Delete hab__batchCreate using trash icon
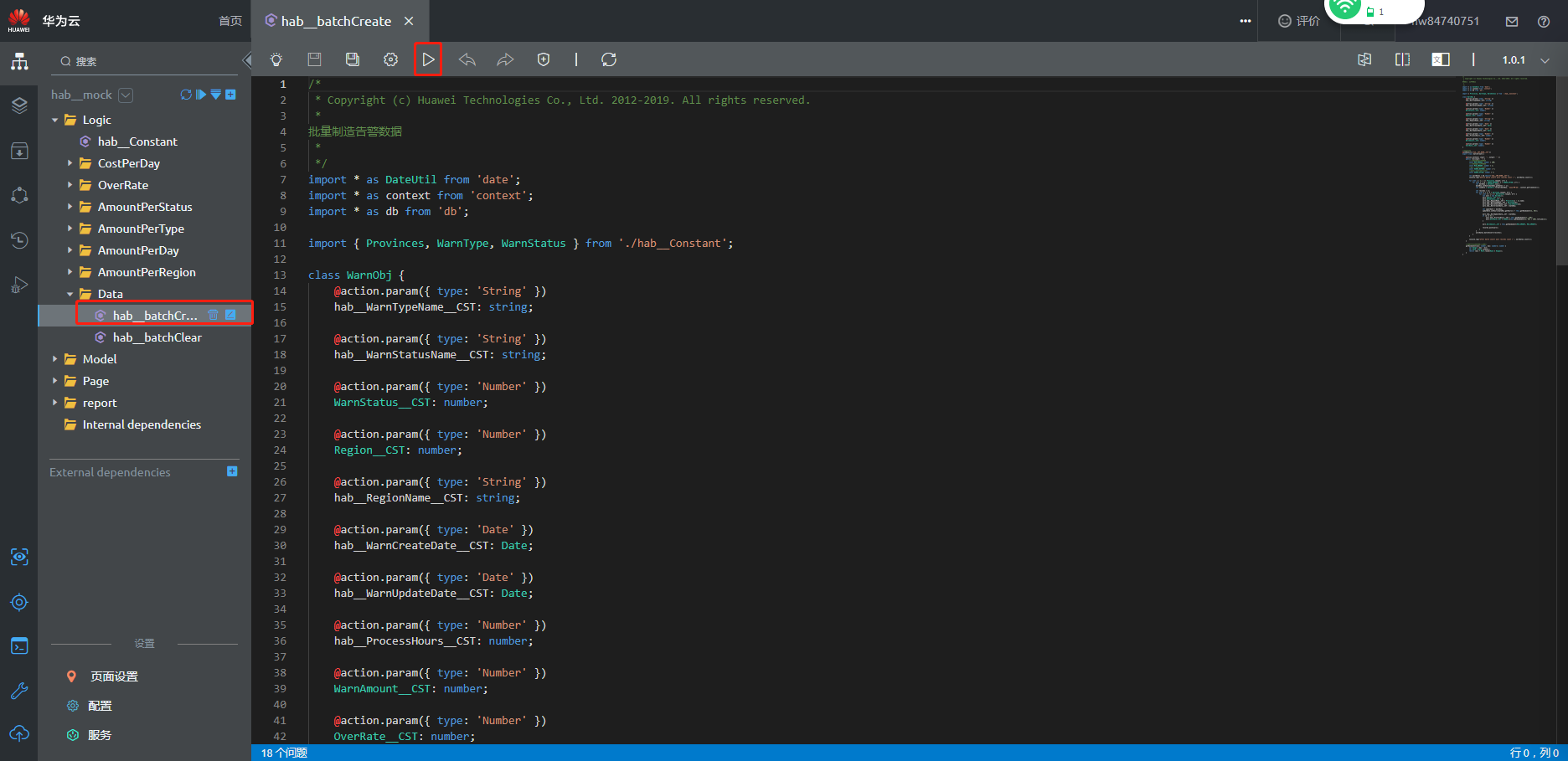 coord(213,315)
